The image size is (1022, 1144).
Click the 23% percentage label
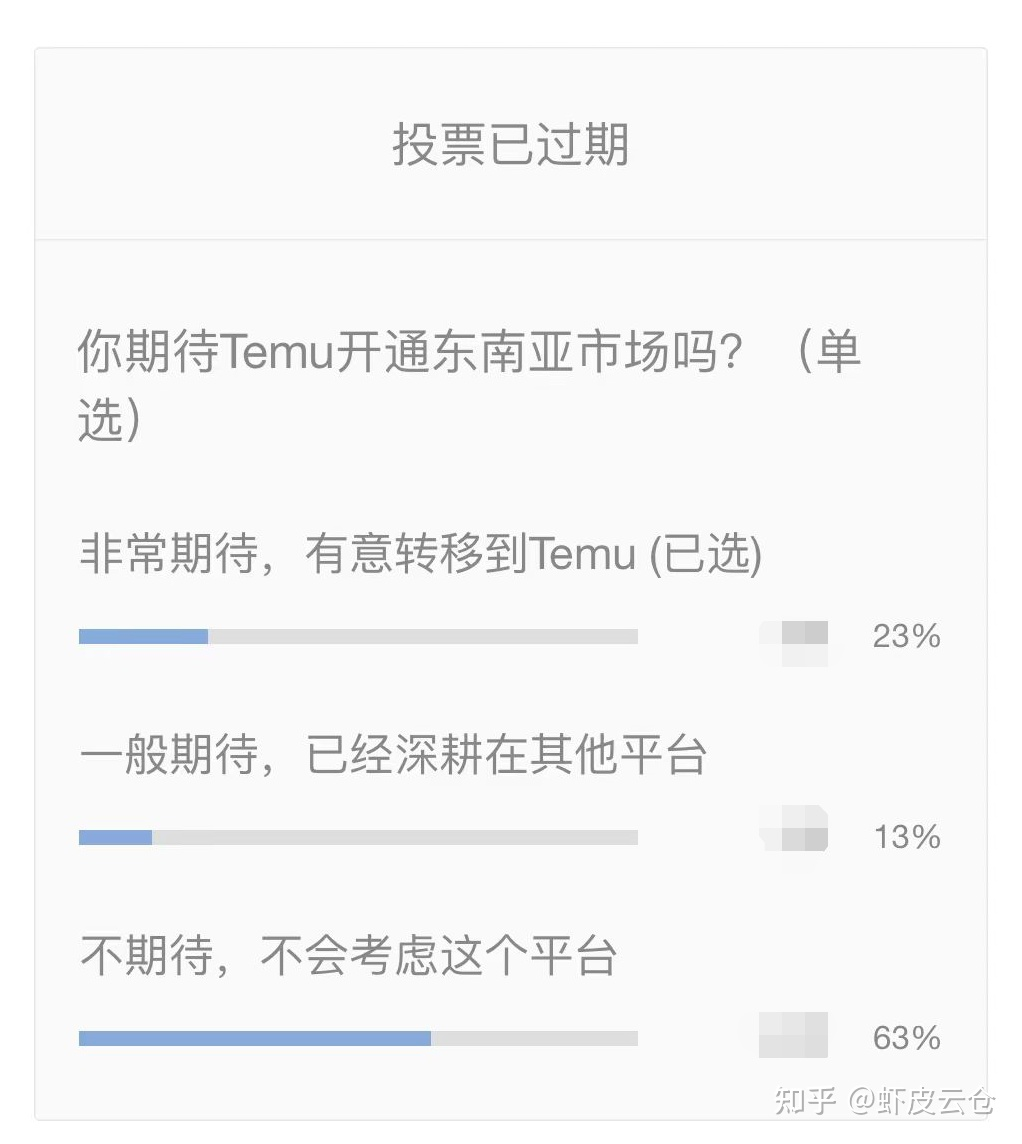(907, 636)
